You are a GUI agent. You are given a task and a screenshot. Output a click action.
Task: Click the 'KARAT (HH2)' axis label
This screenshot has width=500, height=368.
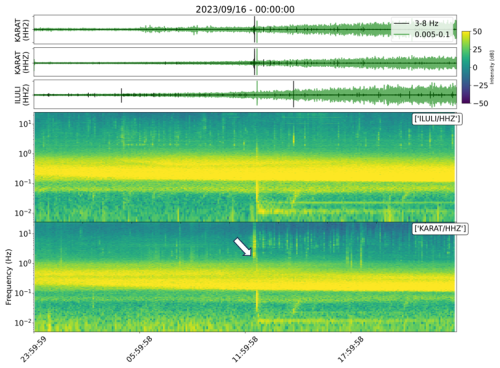click(22, 30)
